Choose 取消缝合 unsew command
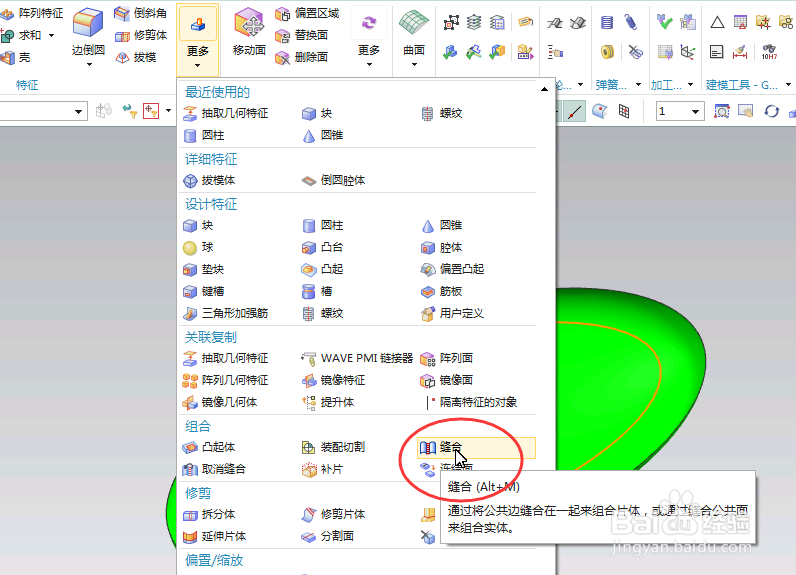Viewport: 796px width, 575px height. pos(214,469)
